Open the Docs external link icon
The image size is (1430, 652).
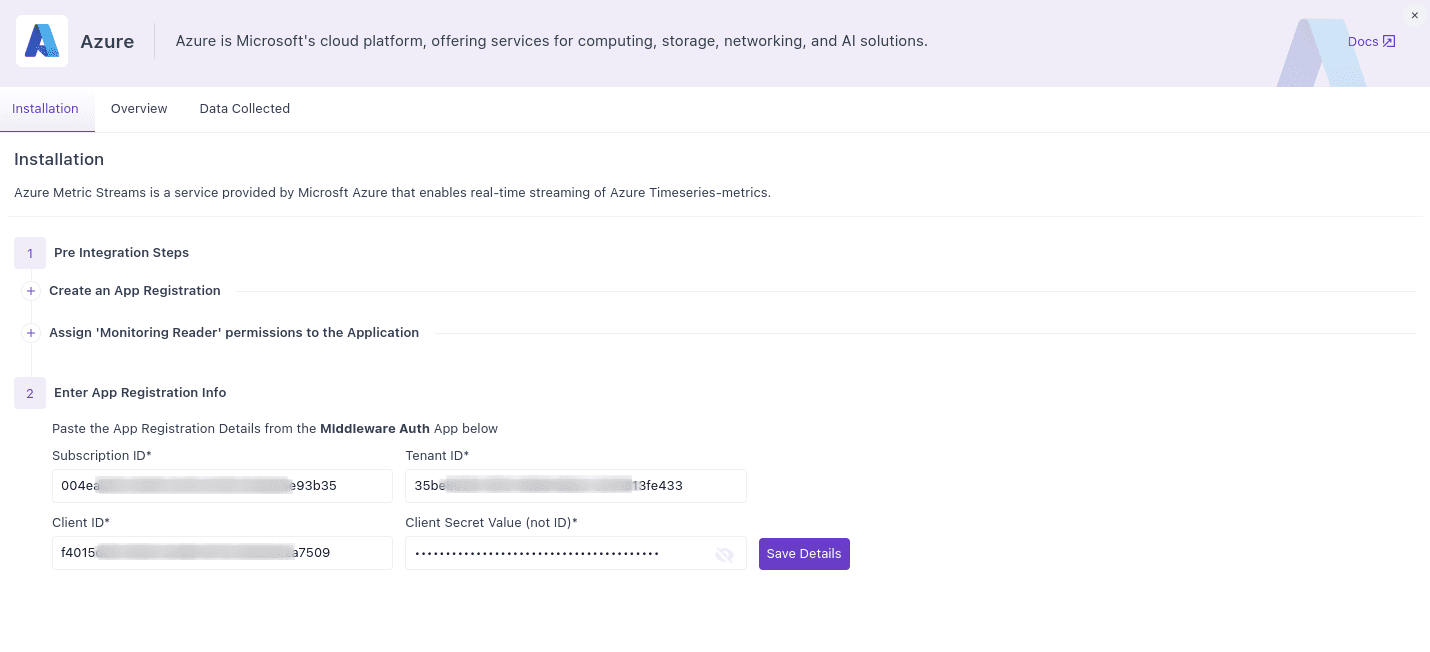click(x=1390, y=40)
